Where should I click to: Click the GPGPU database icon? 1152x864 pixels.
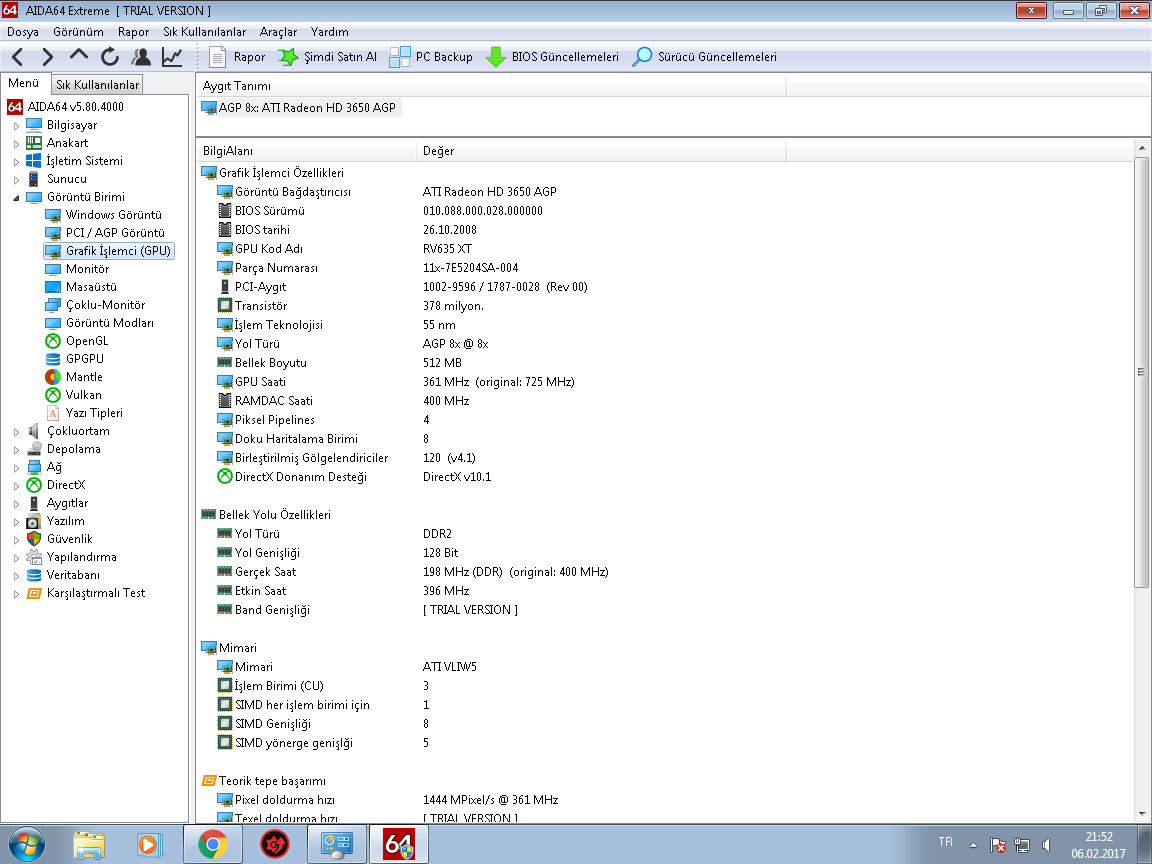53,359
